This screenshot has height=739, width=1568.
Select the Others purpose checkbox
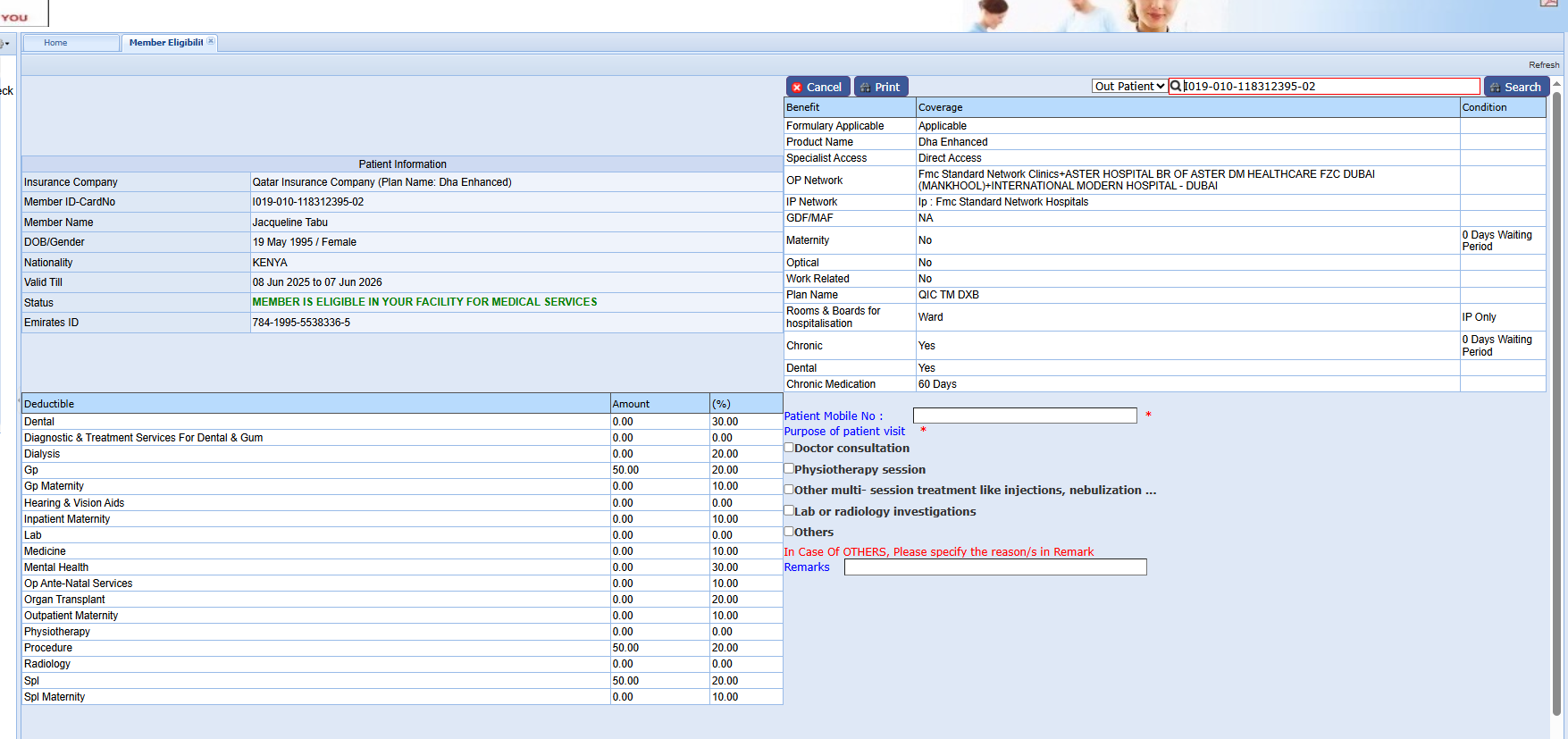789,531
